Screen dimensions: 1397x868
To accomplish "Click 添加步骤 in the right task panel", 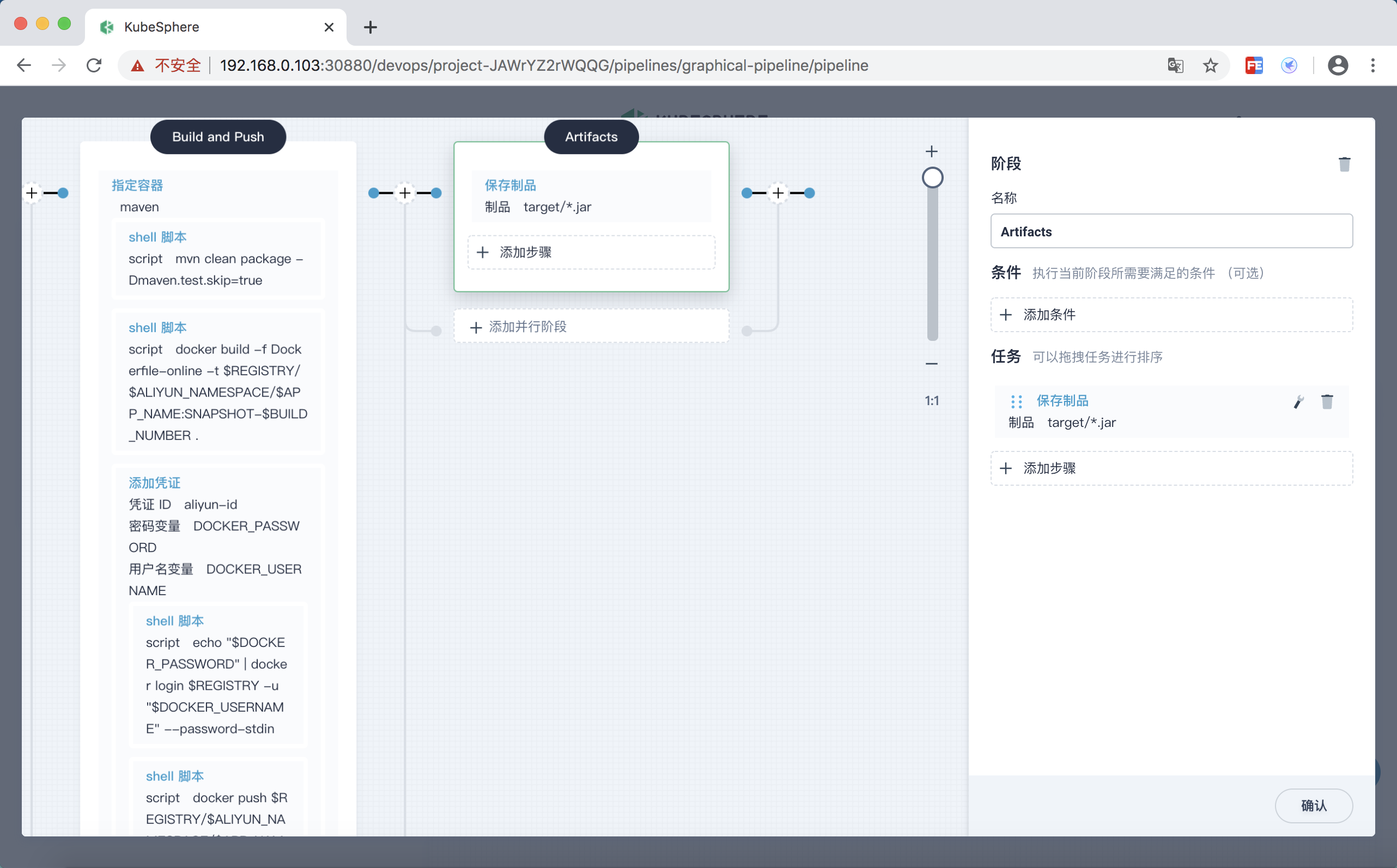I will tap(1171, 468).
